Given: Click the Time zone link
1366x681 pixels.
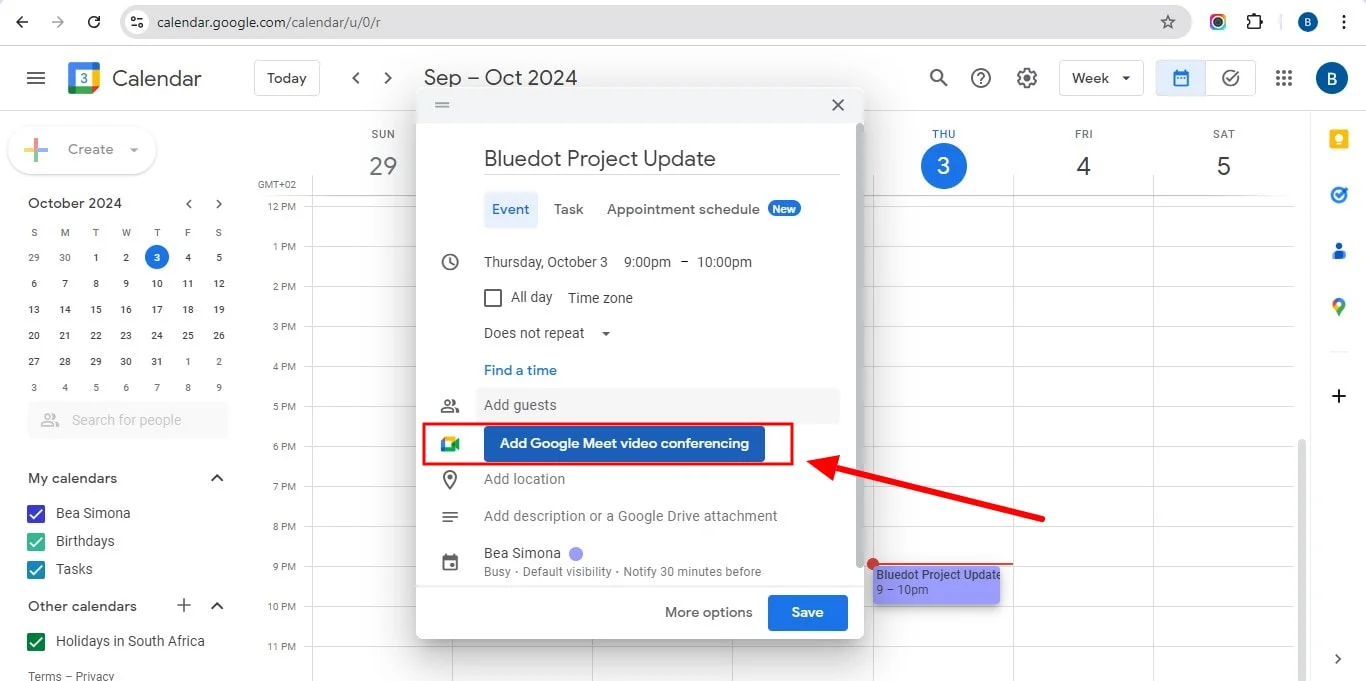Looking at the screenshot, I should tap(600, 298).
